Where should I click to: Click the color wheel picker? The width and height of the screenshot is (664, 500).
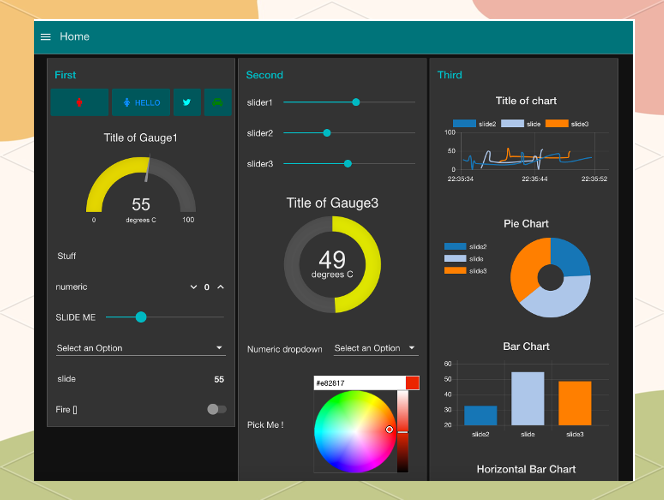(x=354, y=431)
